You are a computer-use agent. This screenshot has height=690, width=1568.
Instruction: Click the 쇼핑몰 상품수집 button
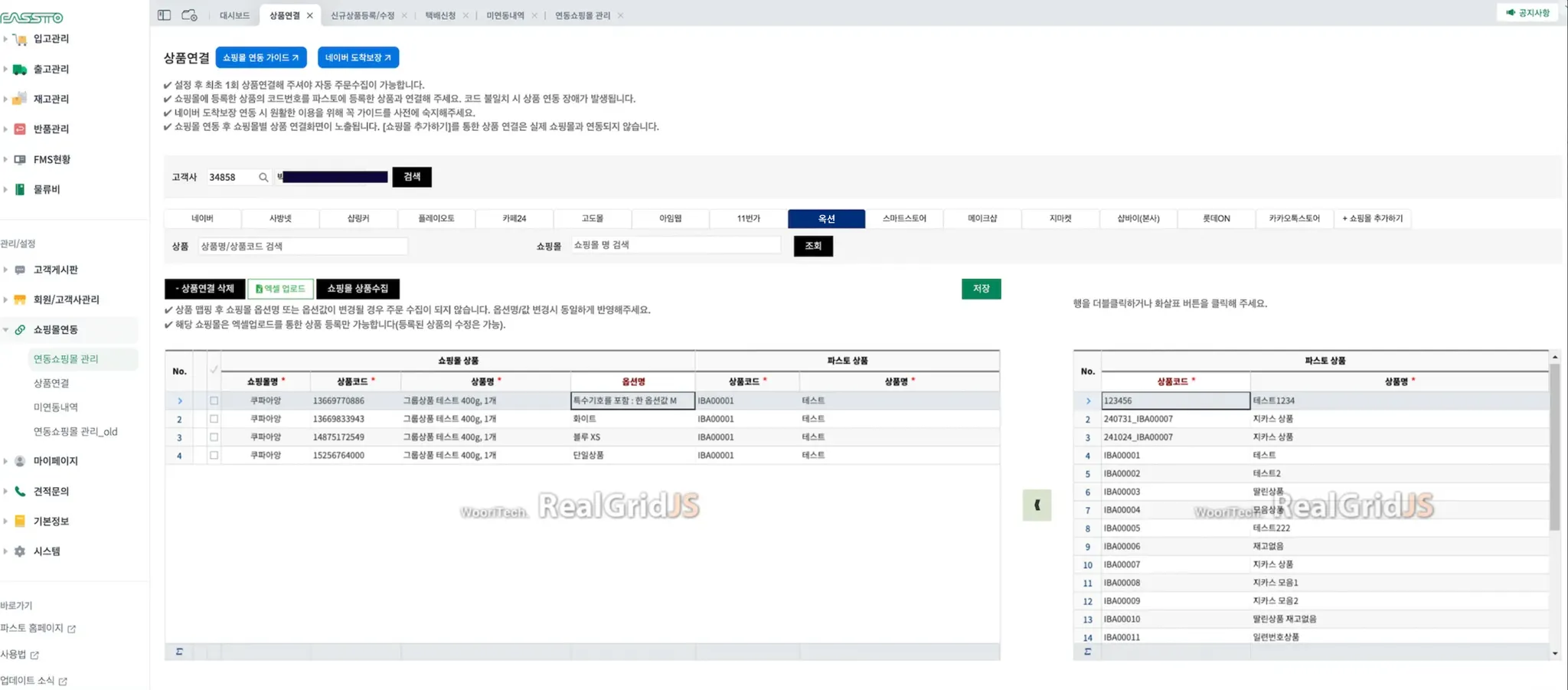pyautogui.click(x=358, y=289)
